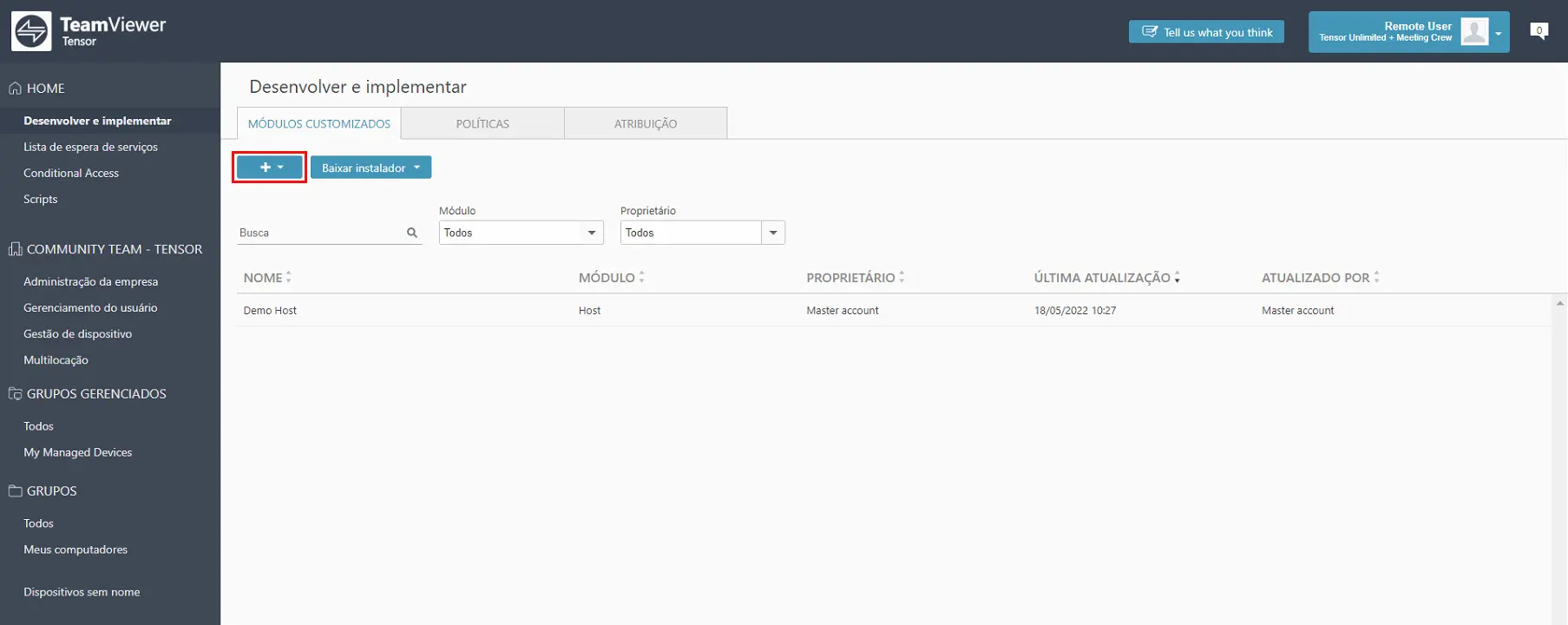The image size is (1568, 625).
Task: Open GRUPOS section heading
Action: [x=51, y=490]
